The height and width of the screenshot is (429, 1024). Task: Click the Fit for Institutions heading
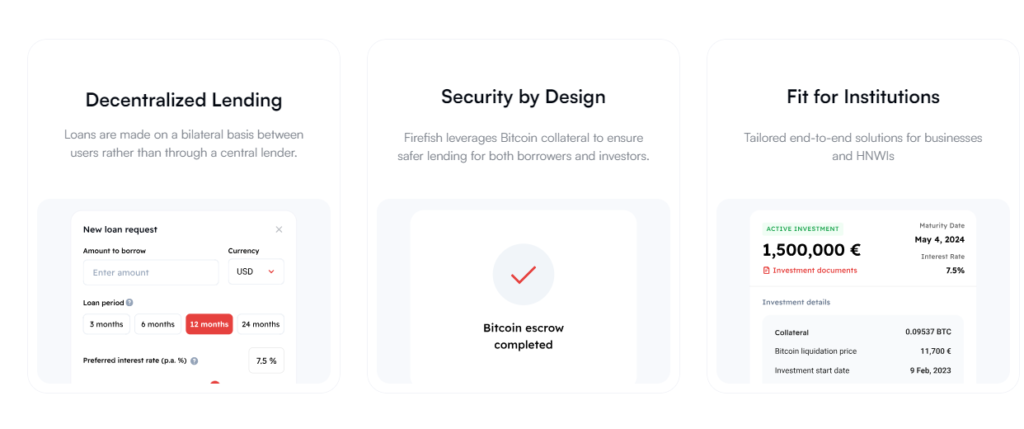(x=863, y=97)
